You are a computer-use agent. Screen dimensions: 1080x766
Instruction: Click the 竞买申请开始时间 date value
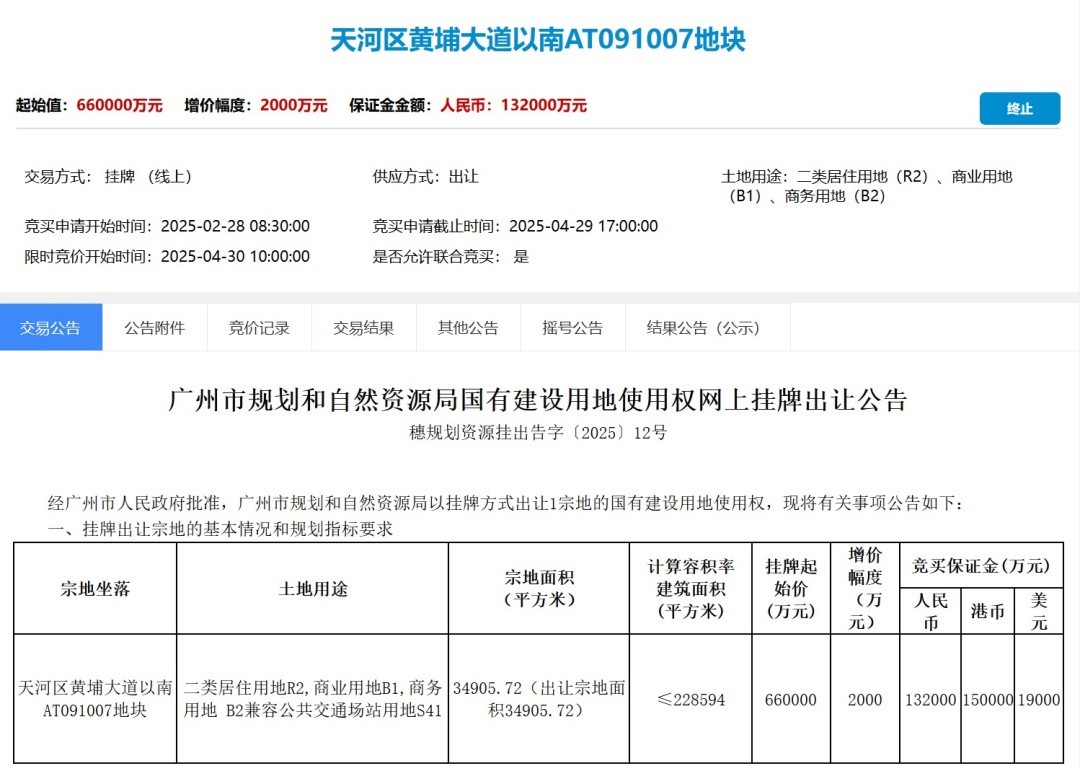click(235, 226)
